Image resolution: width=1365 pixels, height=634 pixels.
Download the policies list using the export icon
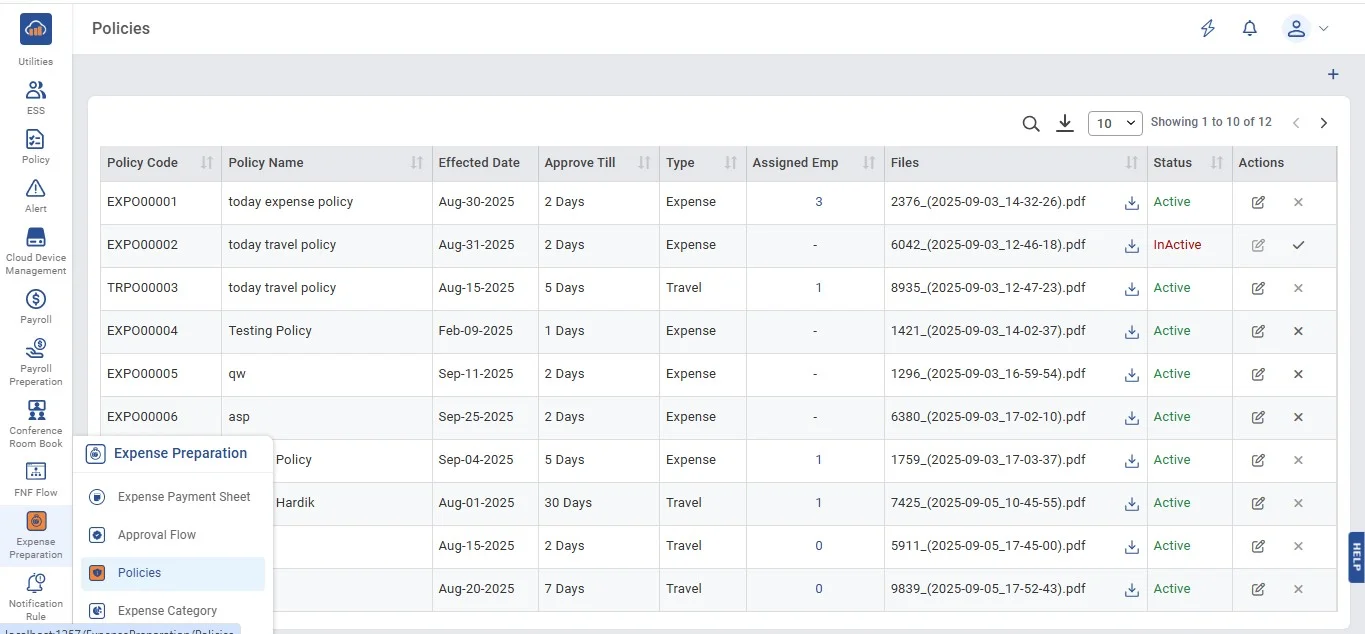point(1065,123)
